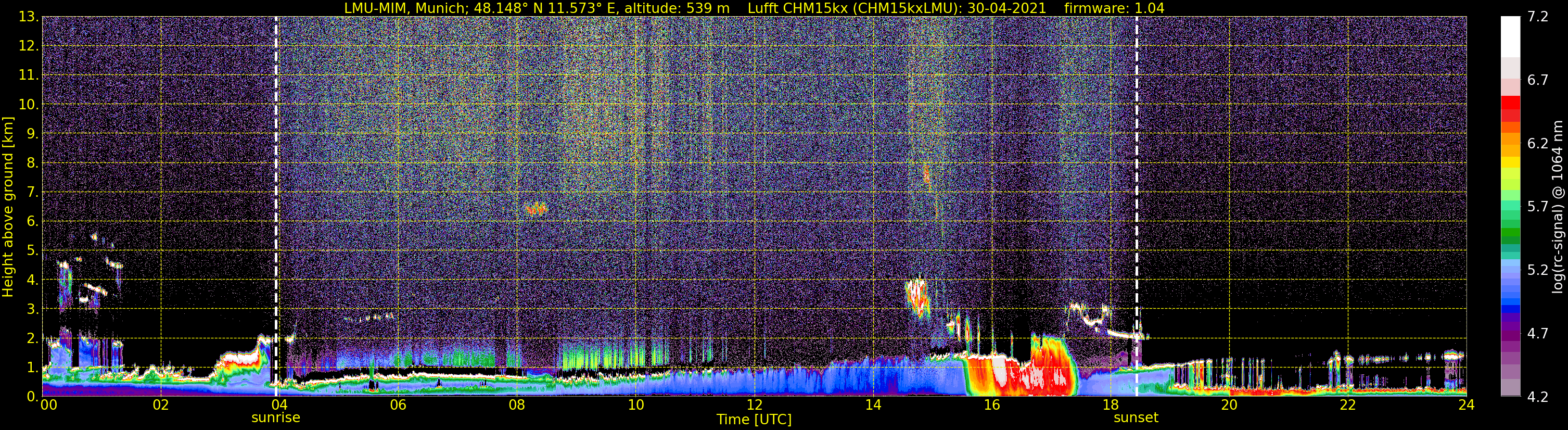
Task: Click the colorbar tick value 6.7
Action: [1538, 80]
